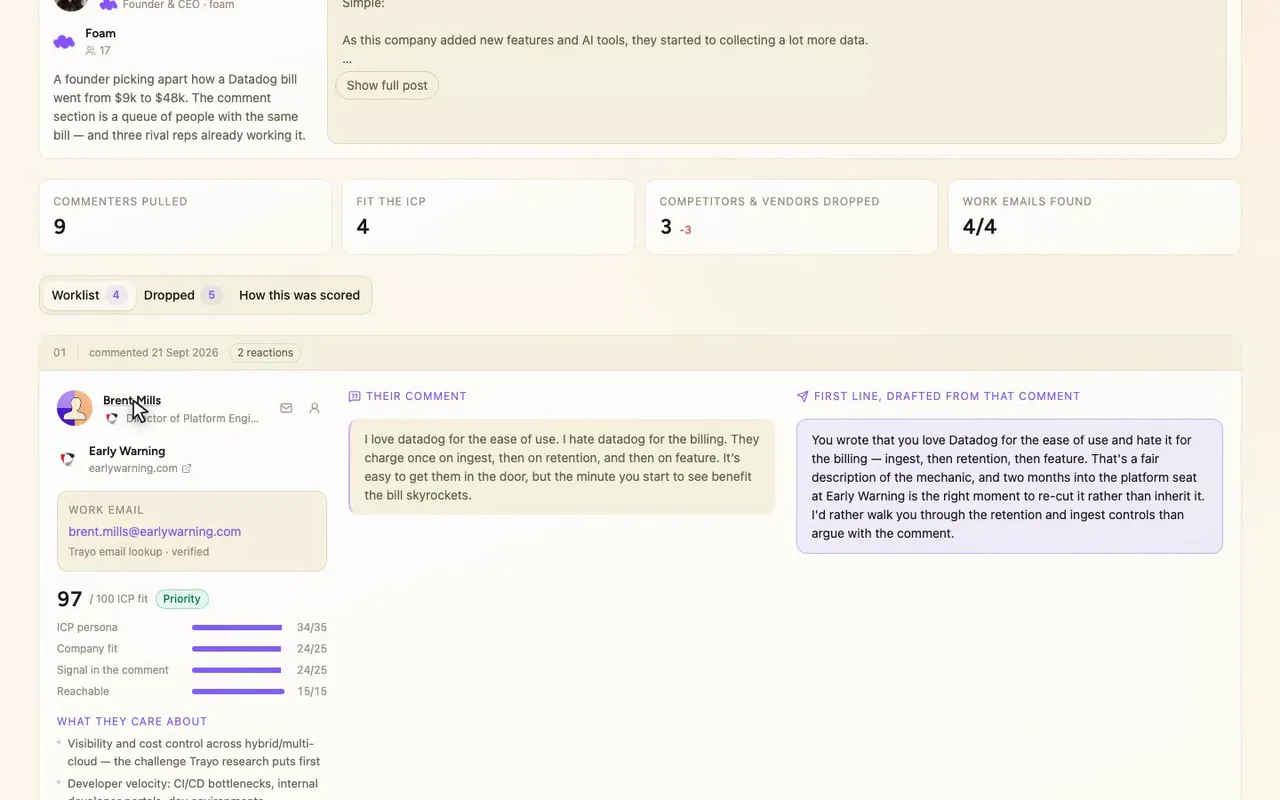Click Brent Mills' avatar photo

click(x=75, y=408)
